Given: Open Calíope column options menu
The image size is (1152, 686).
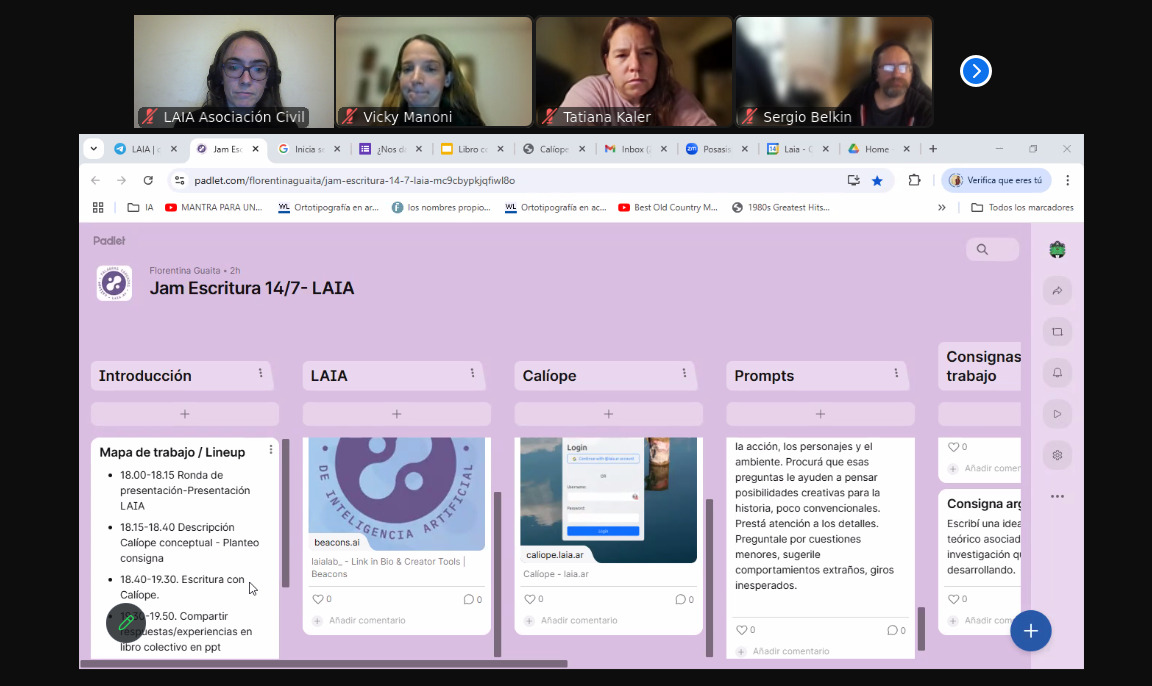Looking at the screenshot, I should point(684,373).
